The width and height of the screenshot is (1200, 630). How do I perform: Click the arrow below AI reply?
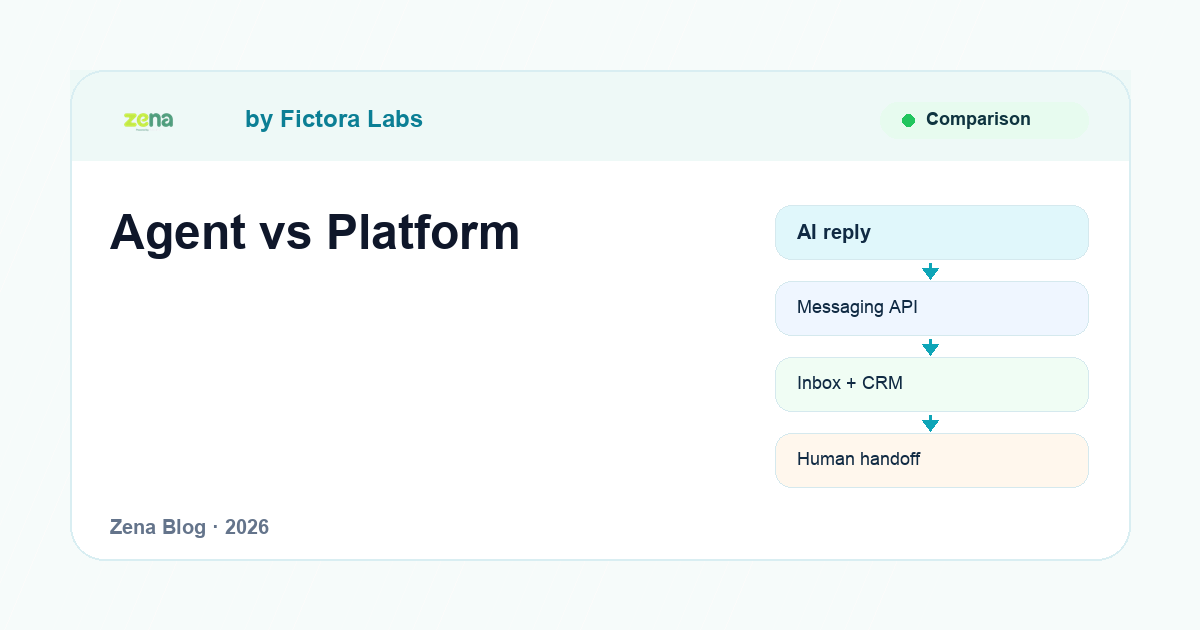[930, 271]
